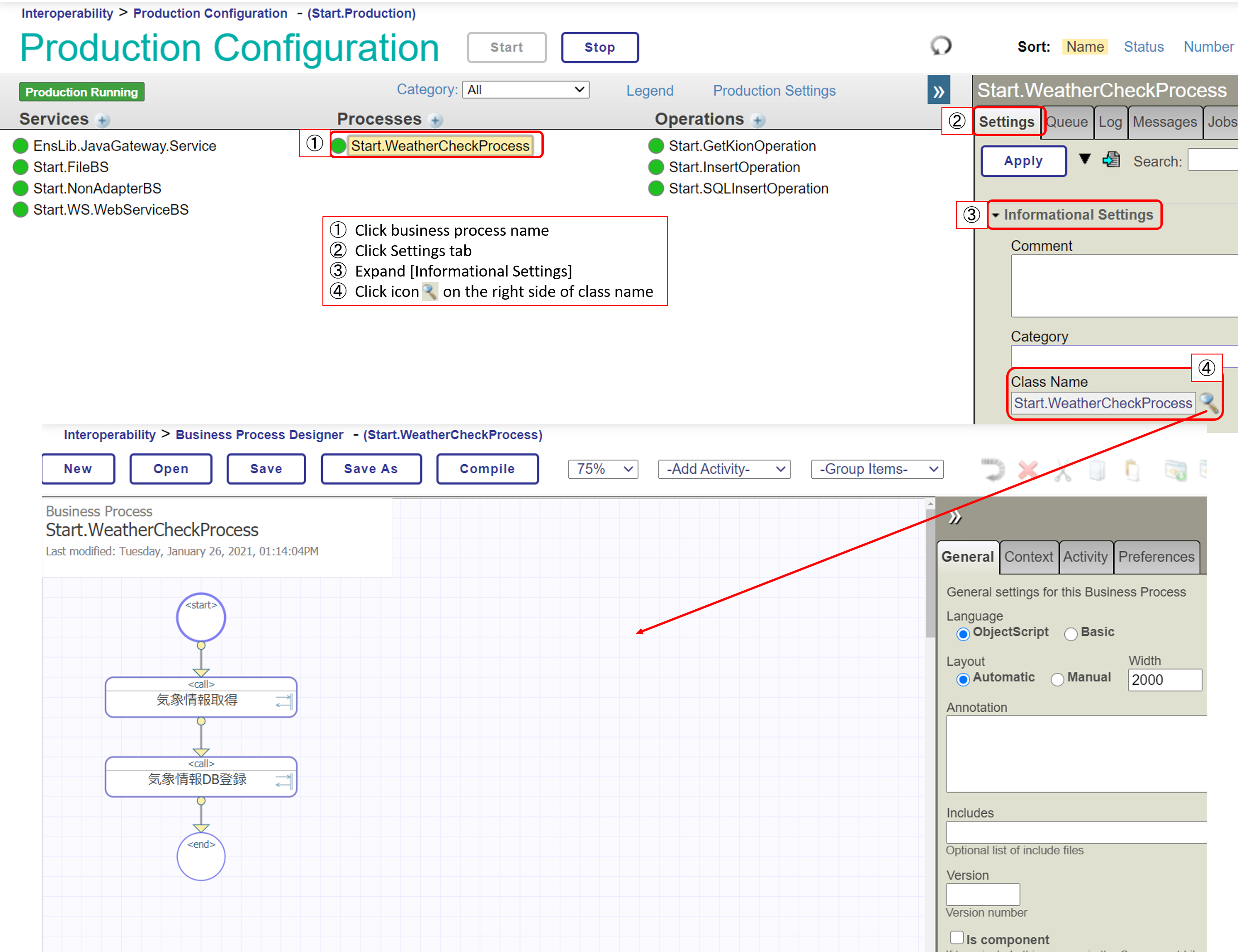Add a new service with the plus icon
1238x952 pixels.
(102, 120)
